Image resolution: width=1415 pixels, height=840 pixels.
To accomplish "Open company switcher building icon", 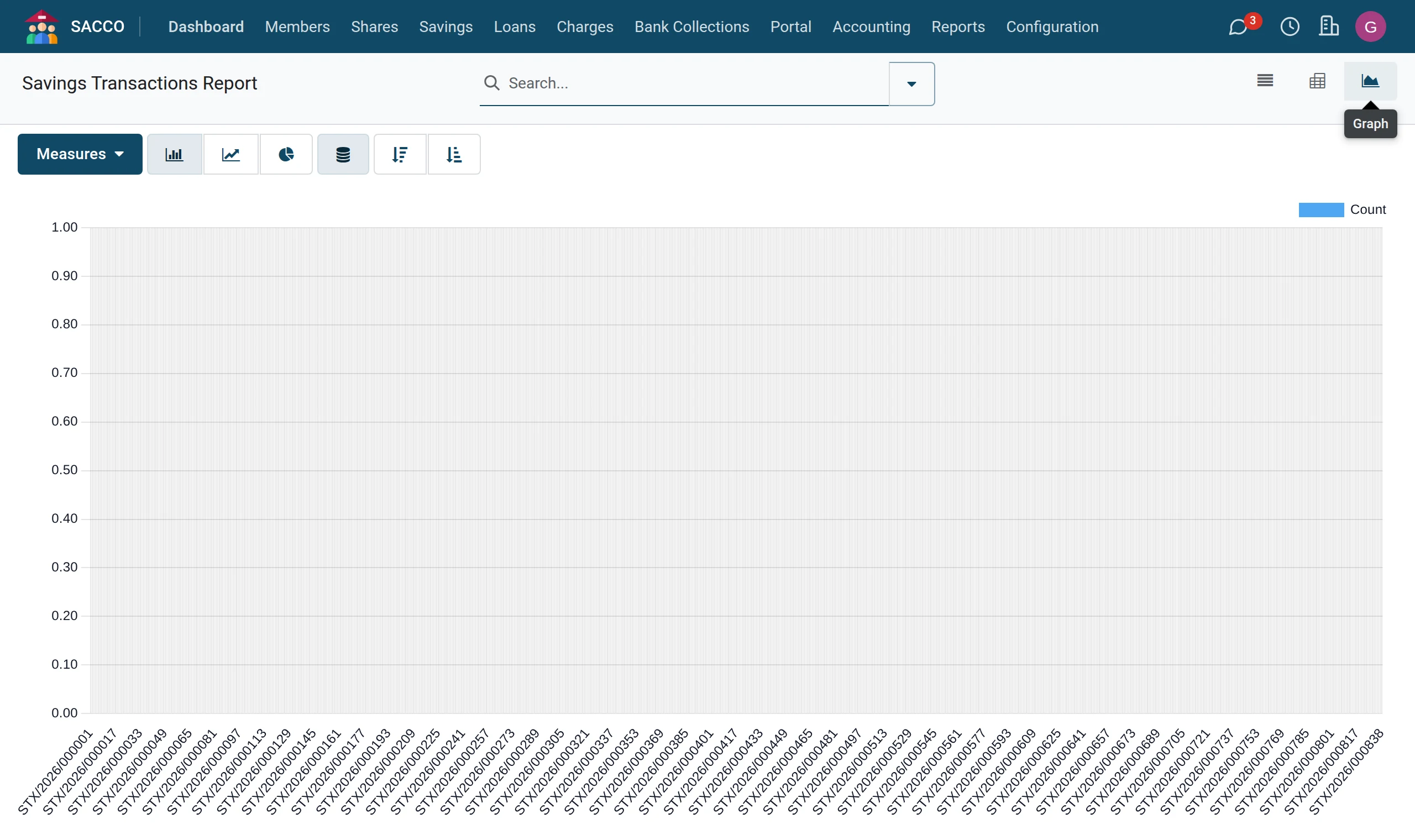I will point(1328,26).
